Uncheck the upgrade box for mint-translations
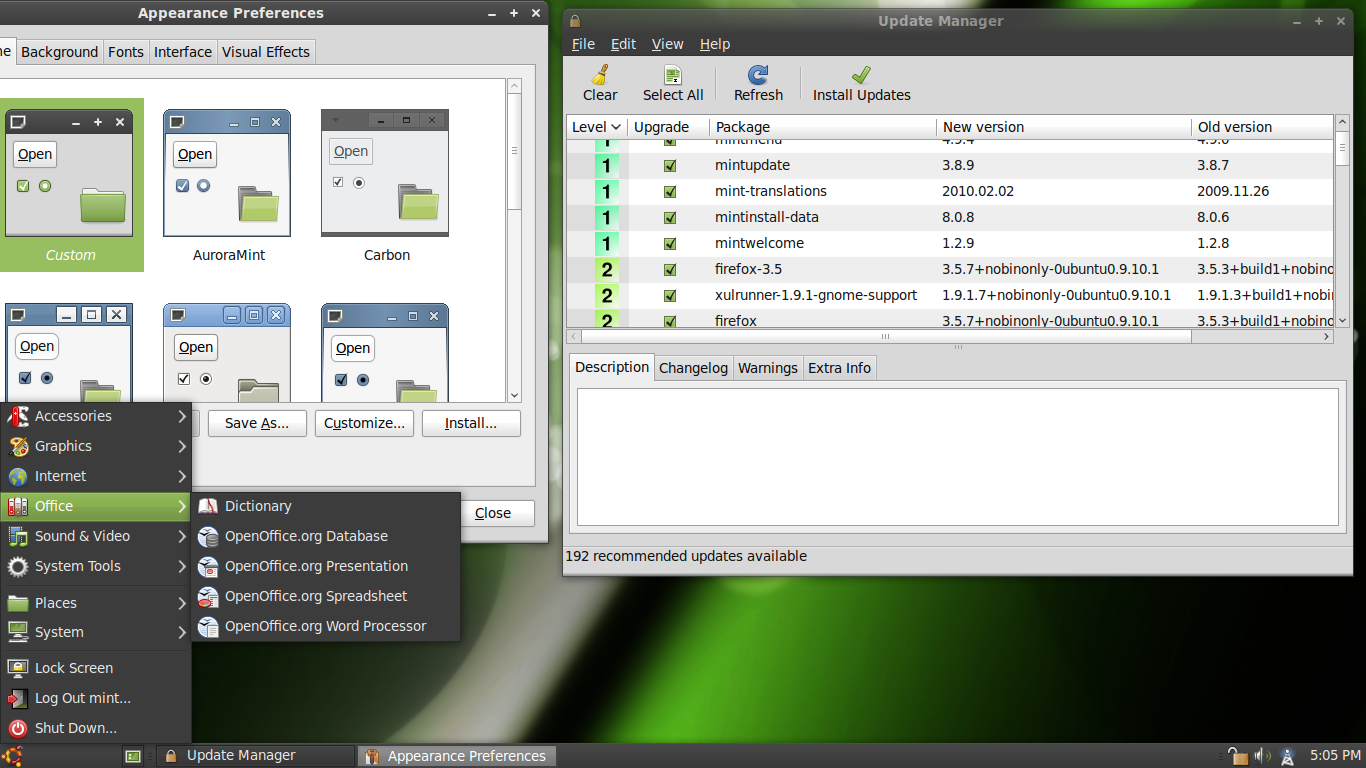 (x=670, y=191)
